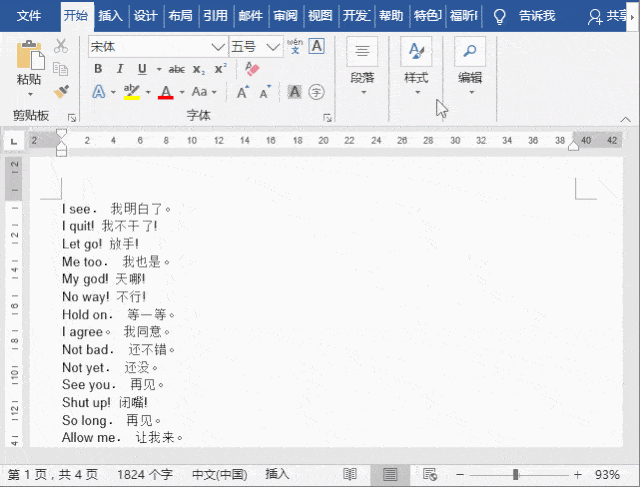Image resolution: width=640 pixels, height=487 pixels.
Task: Toggle italic formatting
Action: (x=120, y=69)
